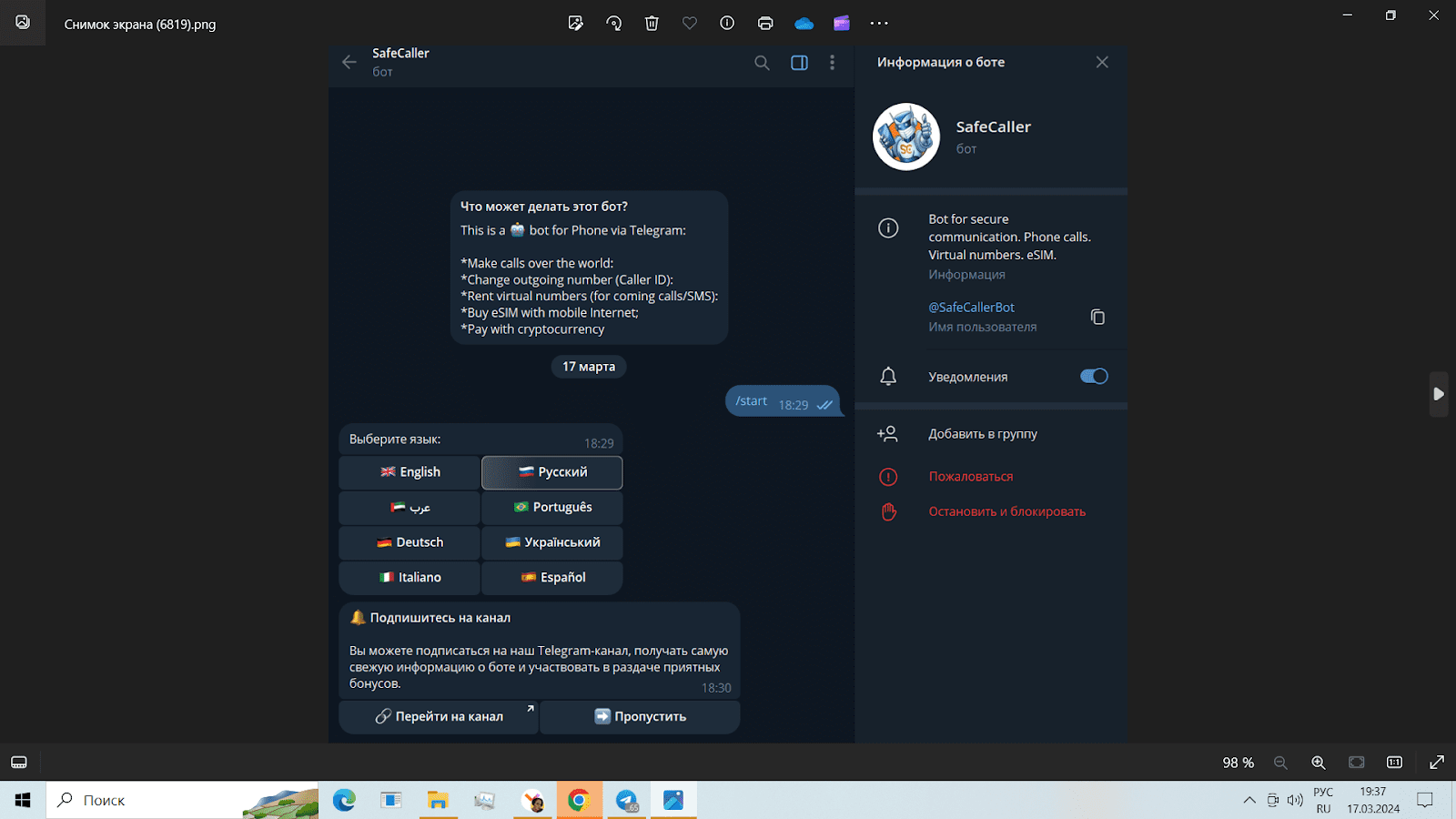The image size is (1456, 819).
Task: Print the image using the printer icon
Action: pyautogui.click(x=765, y=24)
